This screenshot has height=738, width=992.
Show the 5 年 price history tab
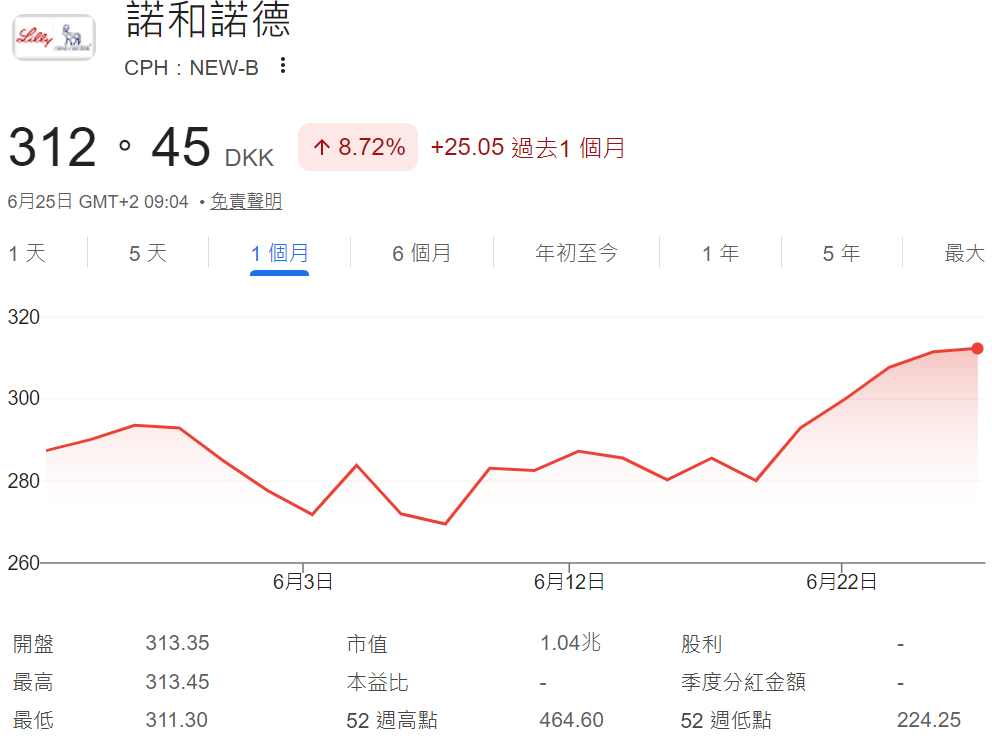(841, 253)
